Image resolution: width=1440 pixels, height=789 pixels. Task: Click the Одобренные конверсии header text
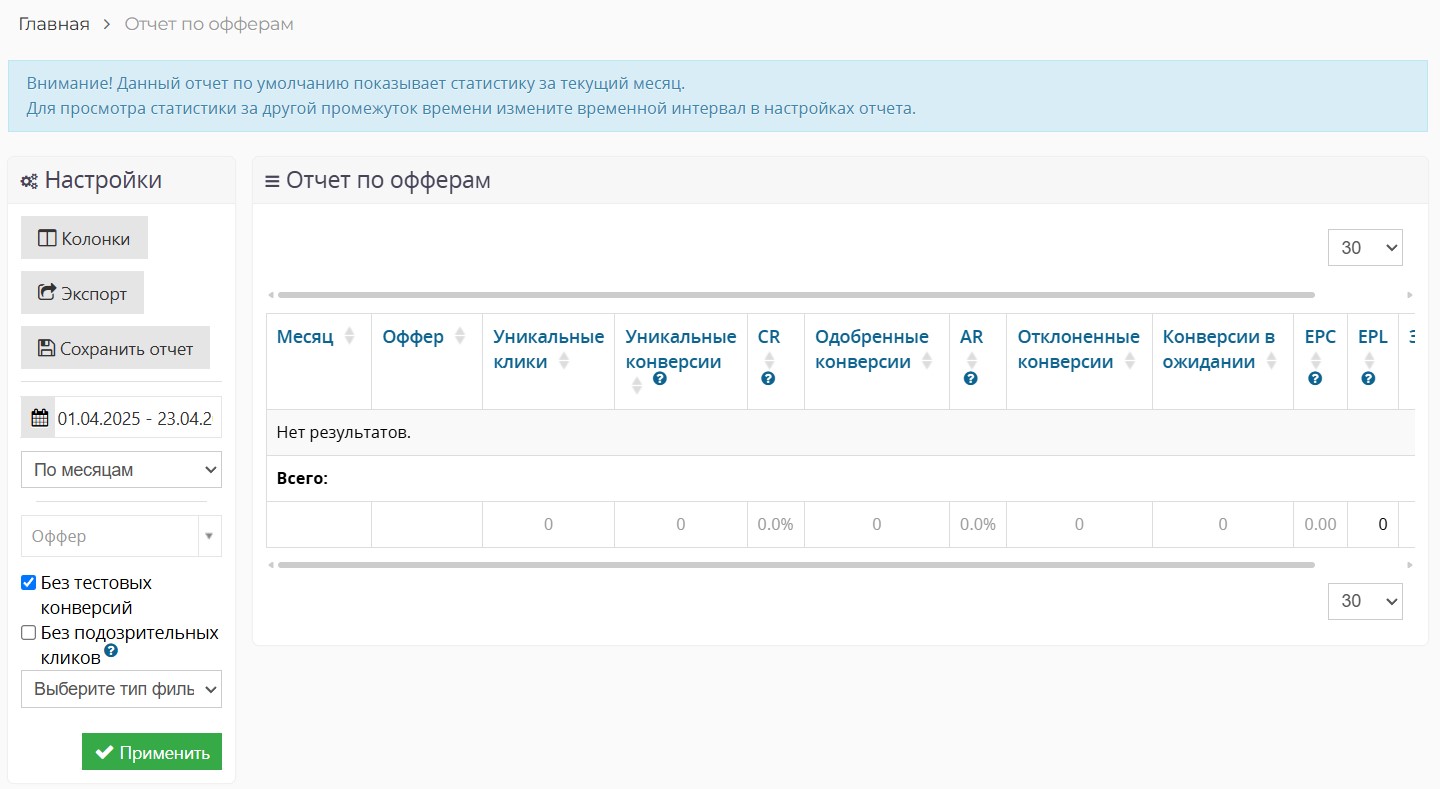coord(872,349)
